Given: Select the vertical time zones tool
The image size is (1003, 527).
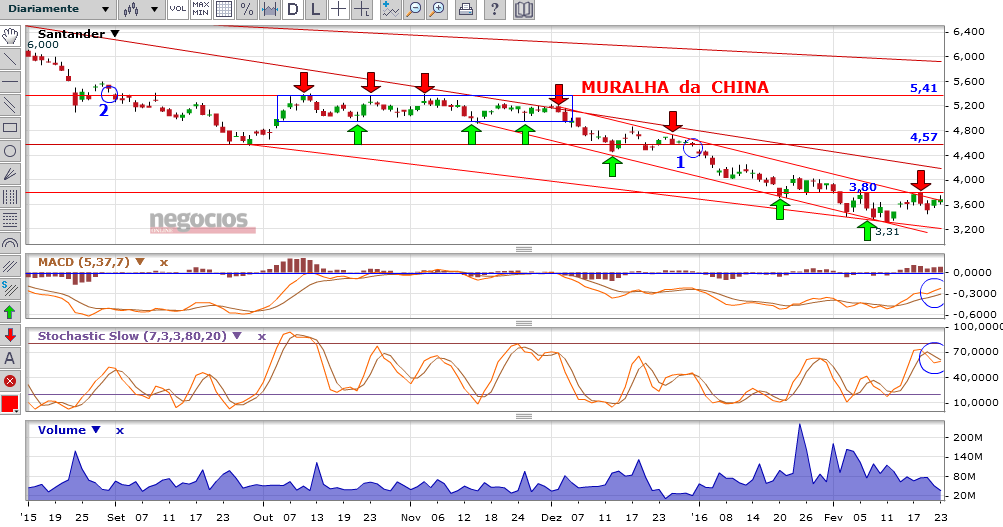Looking at the screenshot, I should (10, 197).
